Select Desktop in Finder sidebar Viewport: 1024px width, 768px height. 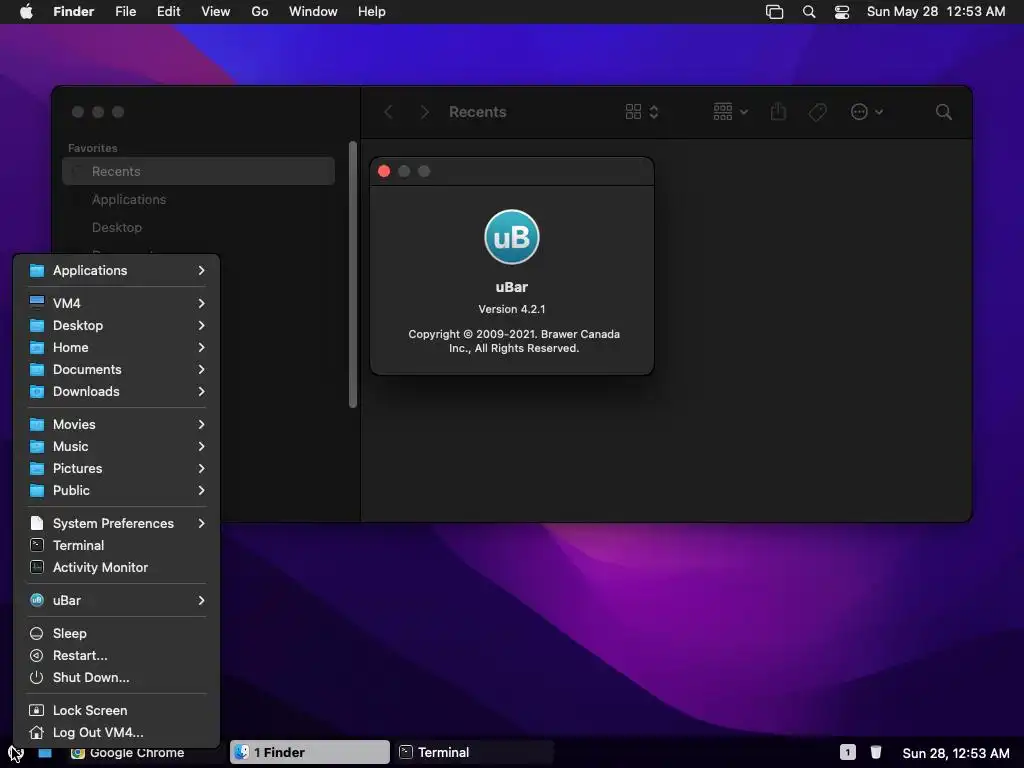[199, 227]
